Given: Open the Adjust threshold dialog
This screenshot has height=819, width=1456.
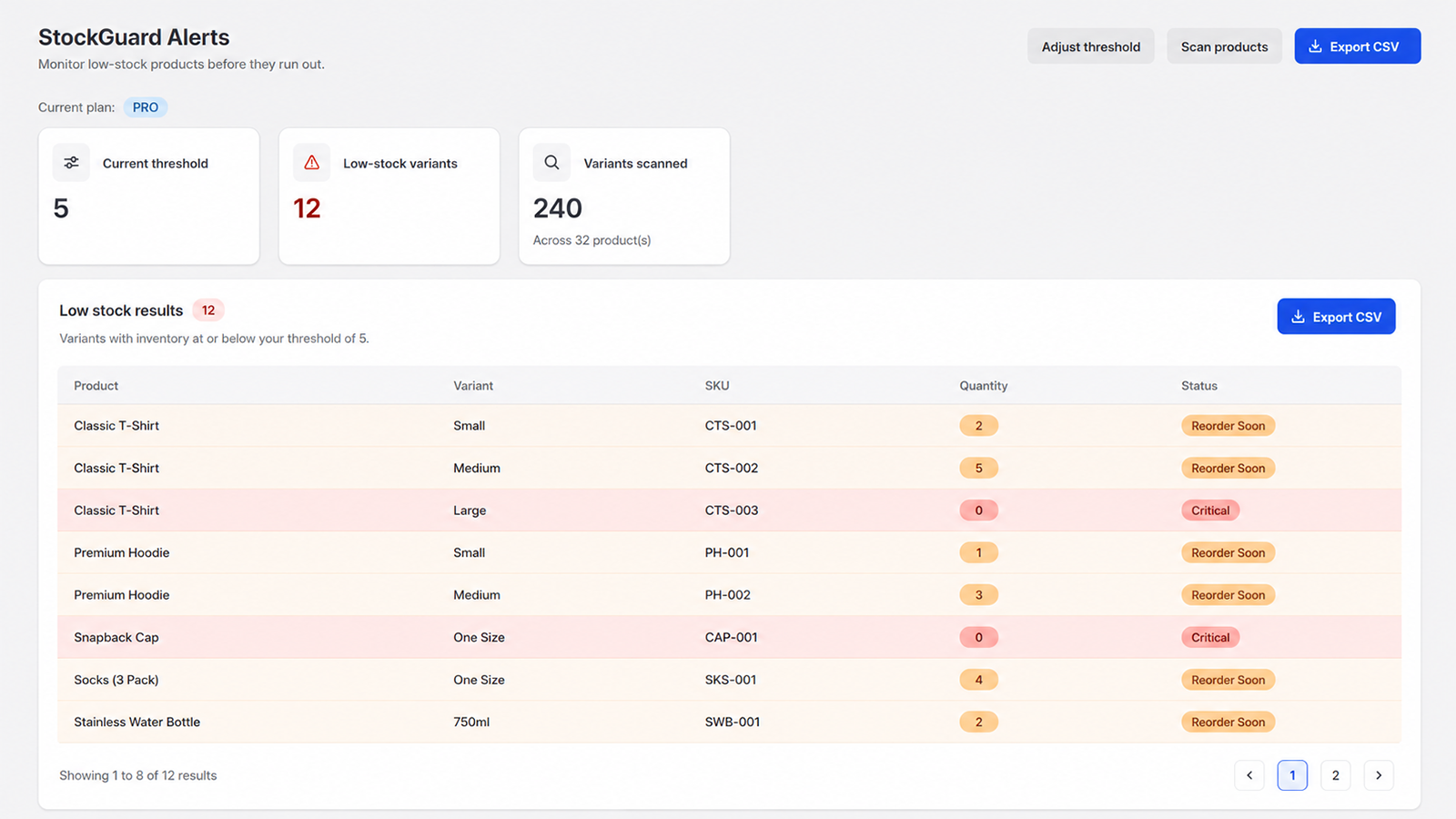Looking at the screenshot, I should click(x=1091, y=46).
